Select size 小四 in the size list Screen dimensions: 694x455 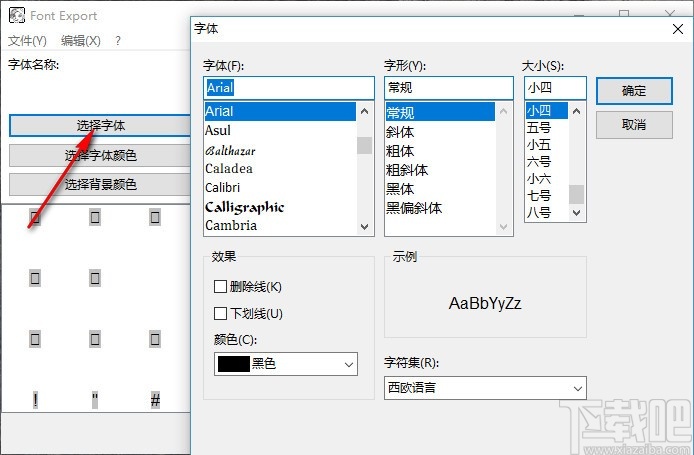(x=546, y=111)
